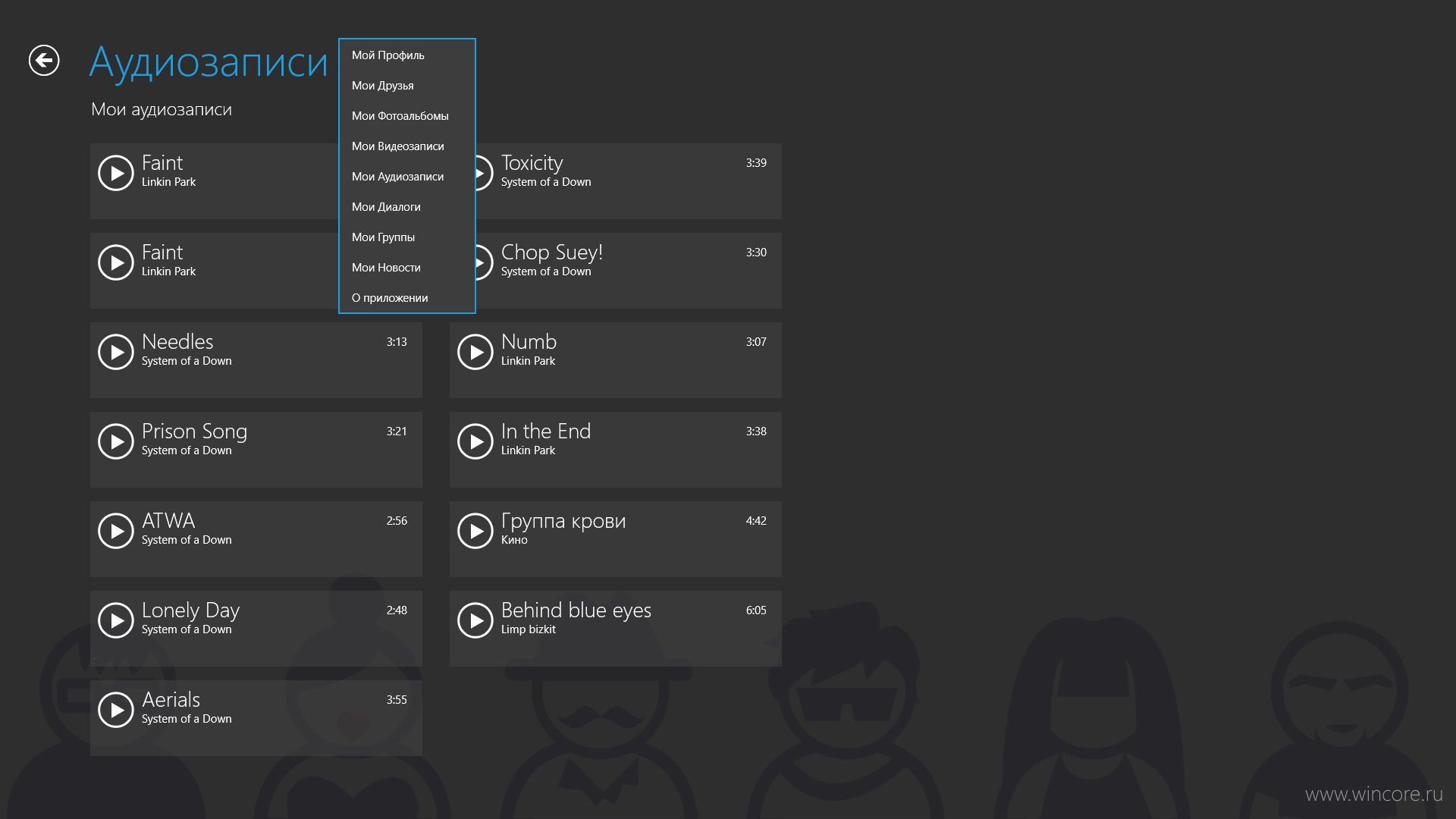Viewport: 1456px width, 819px height.
Task: Click the Lonely Day title text
Action: point(190,611)
